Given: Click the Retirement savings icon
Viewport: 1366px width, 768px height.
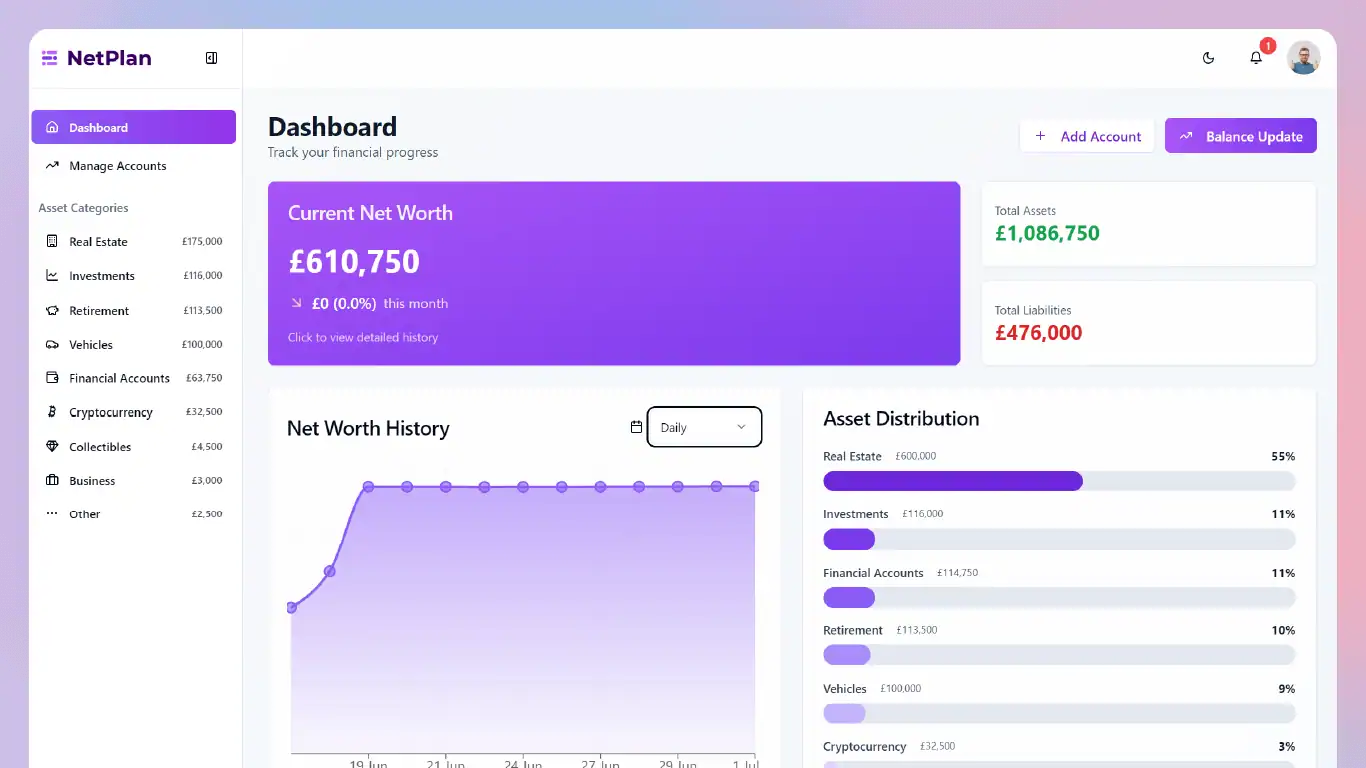Looking at the screenshot, I should tap(52, 310).
